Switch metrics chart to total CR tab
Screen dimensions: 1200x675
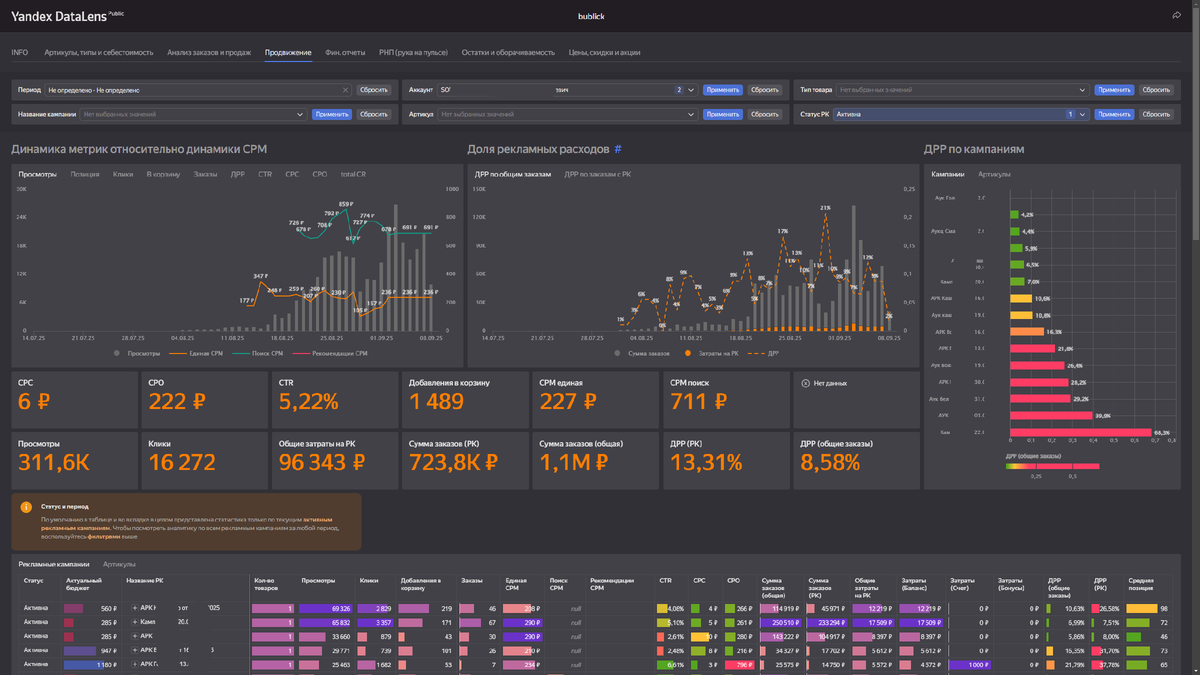click(353, 174)
